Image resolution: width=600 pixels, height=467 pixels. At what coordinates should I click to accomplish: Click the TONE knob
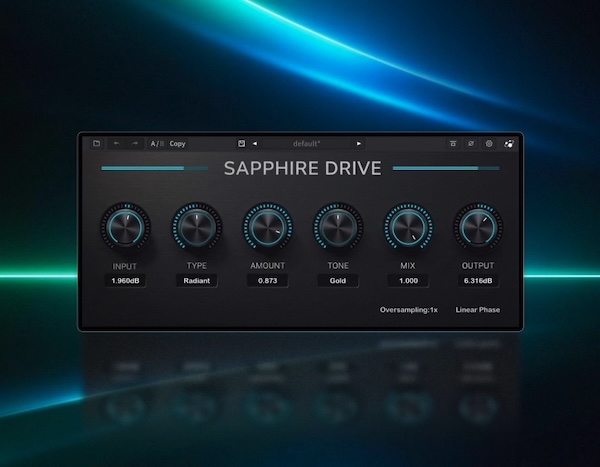pos(338,228)
